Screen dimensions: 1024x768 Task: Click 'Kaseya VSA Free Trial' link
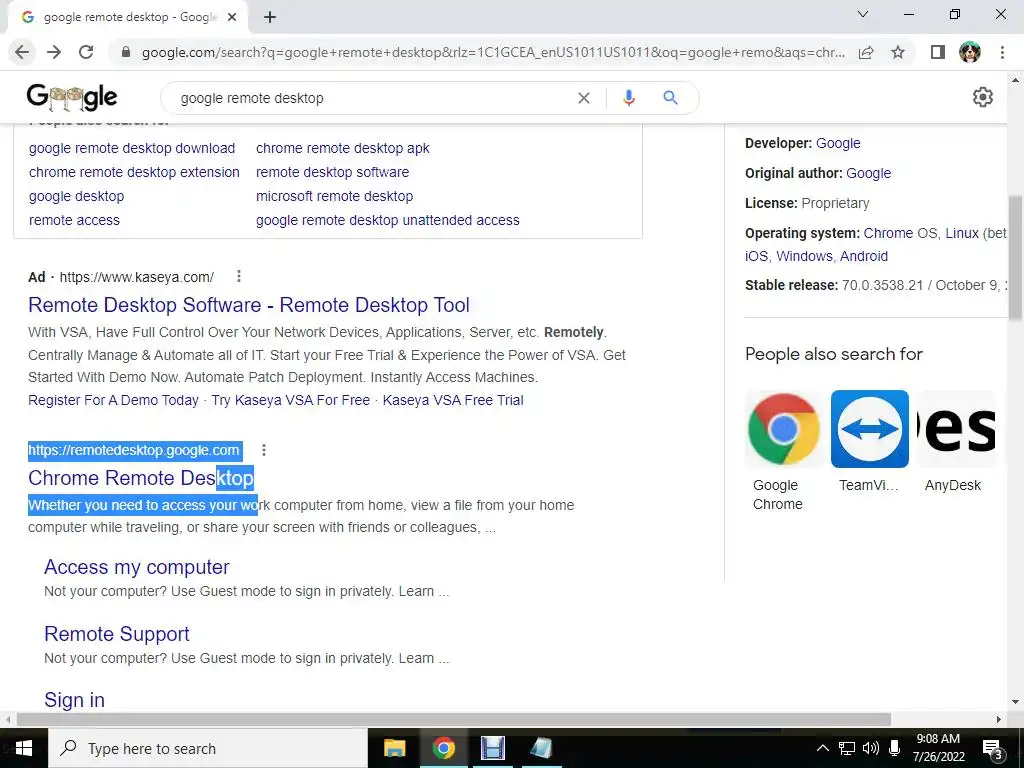(x=453, y=400)
